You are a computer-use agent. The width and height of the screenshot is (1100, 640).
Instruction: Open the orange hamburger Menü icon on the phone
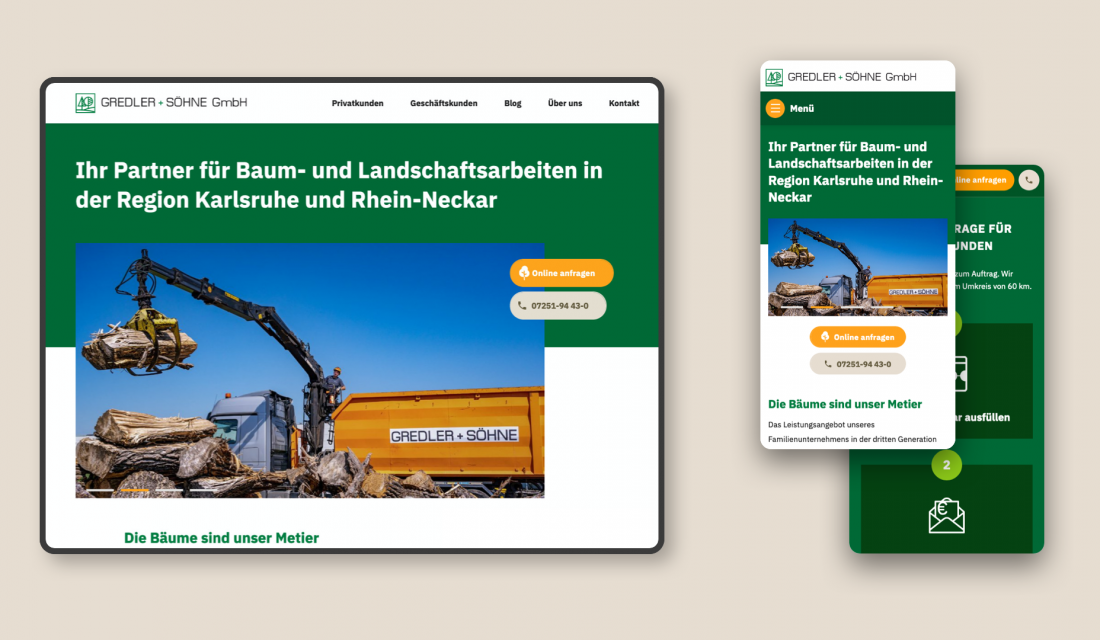point(774,108)
